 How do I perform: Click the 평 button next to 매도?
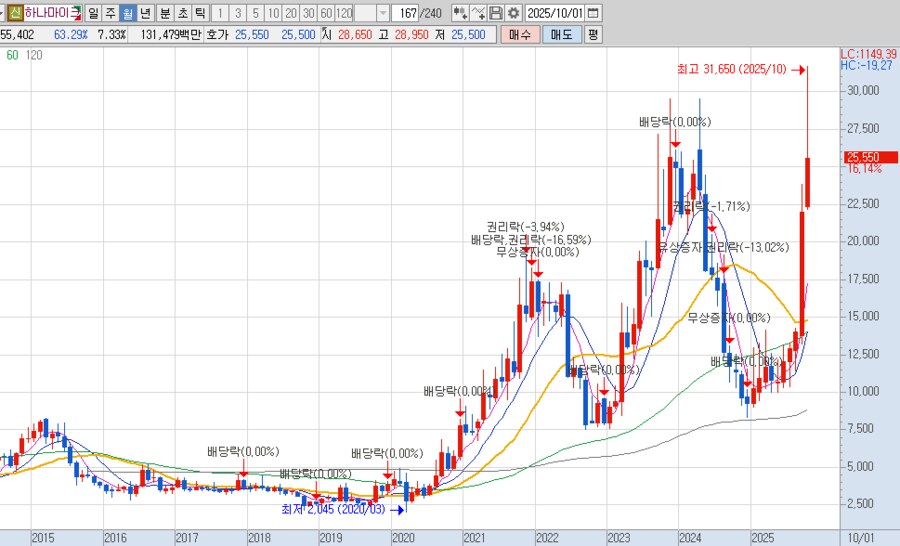tap(593, 34)
